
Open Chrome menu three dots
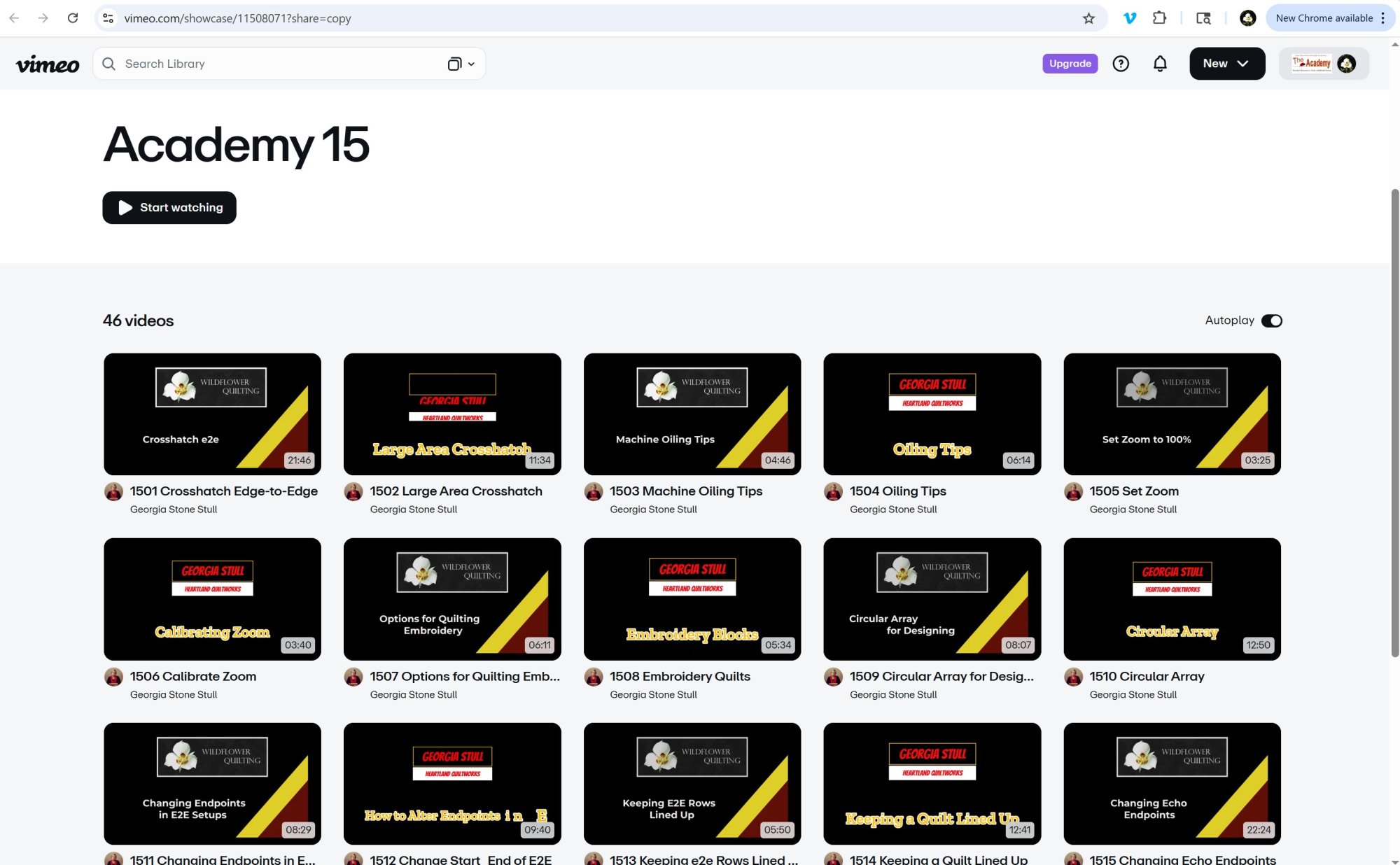tap(1382, 18)
